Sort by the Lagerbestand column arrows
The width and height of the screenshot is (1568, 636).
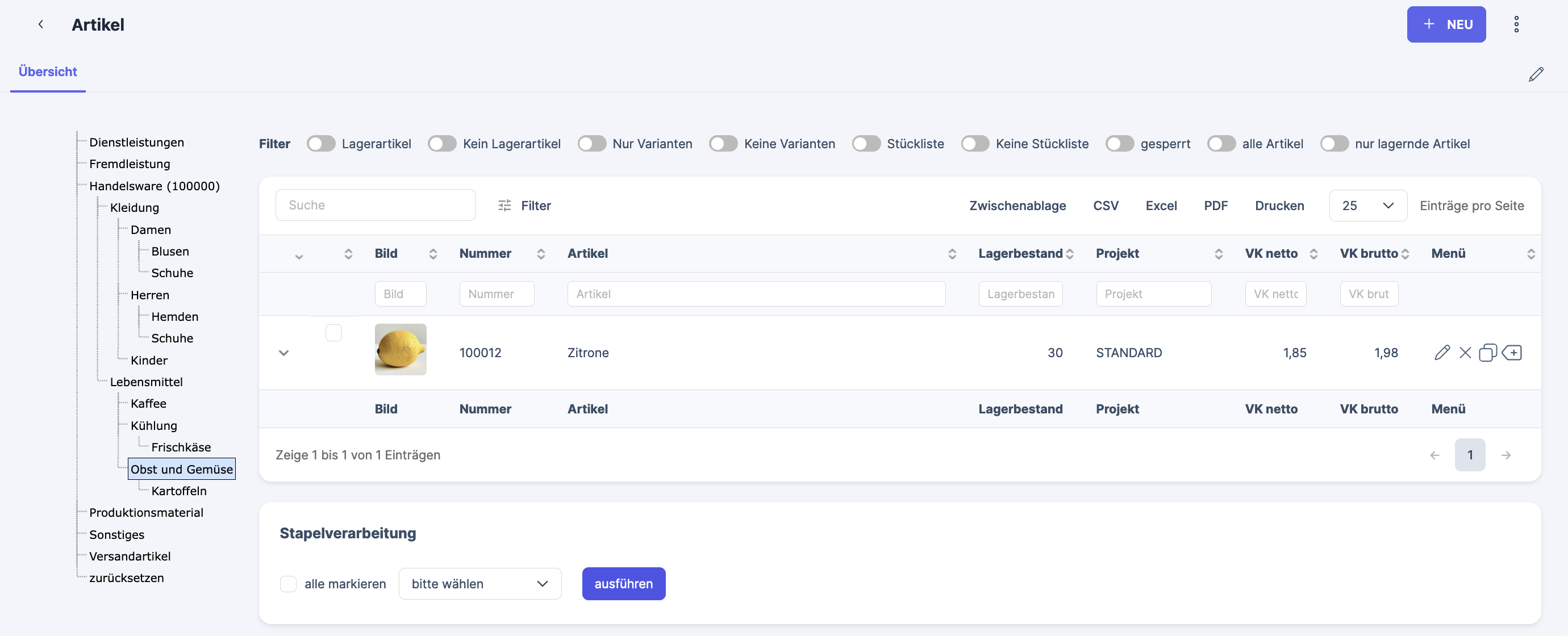1069,254
